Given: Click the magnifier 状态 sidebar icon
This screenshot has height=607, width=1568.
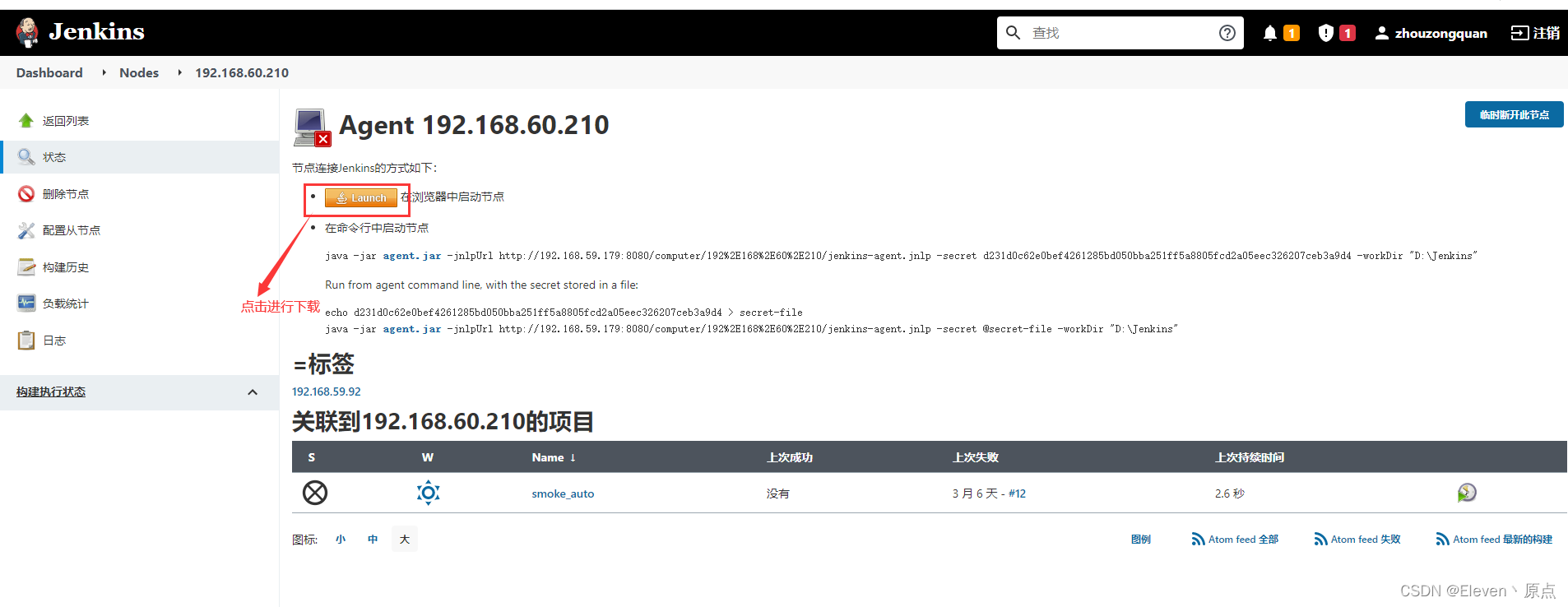Looking at the screenshot, I should (26, 157).
